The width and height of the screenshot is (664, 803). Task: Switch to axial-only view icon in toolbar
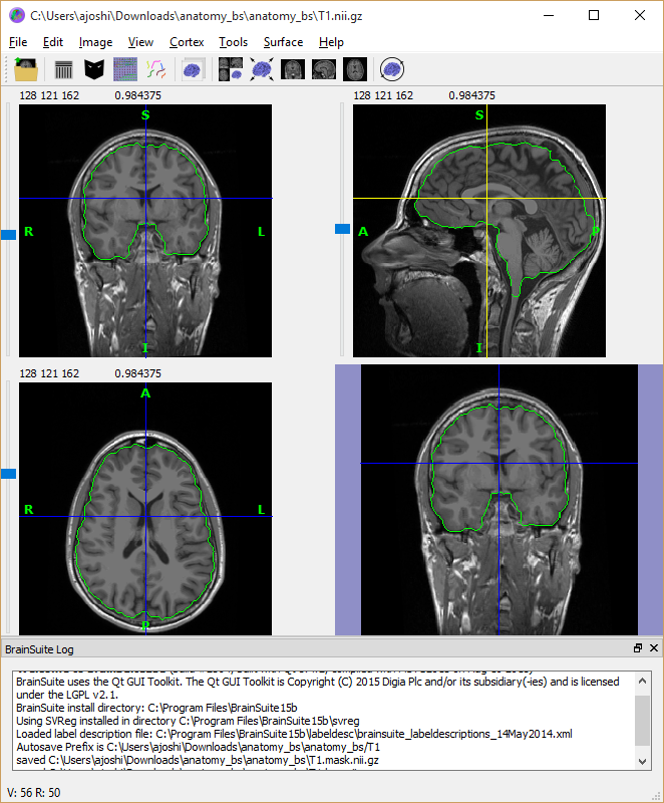pos(354,70)
